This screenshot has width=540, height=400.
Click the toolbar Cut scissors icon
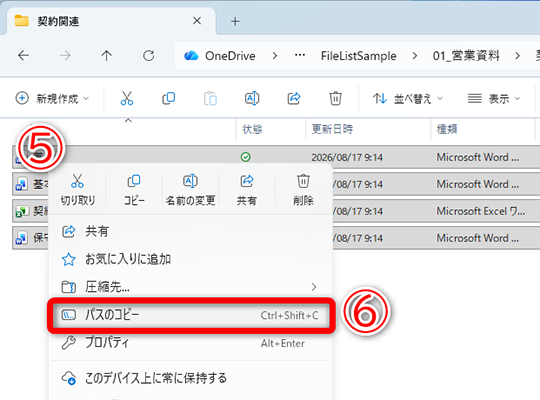click(x=127, y=99)
